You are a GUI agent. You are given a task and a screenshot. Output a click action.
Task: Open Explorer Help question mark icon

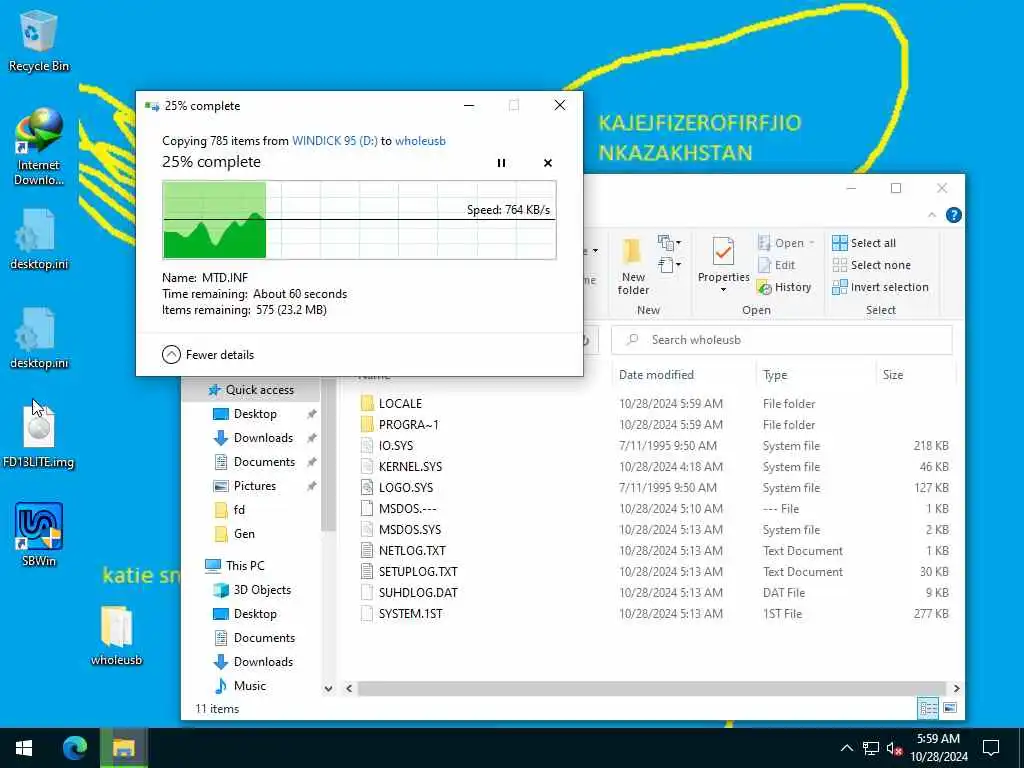953,215
